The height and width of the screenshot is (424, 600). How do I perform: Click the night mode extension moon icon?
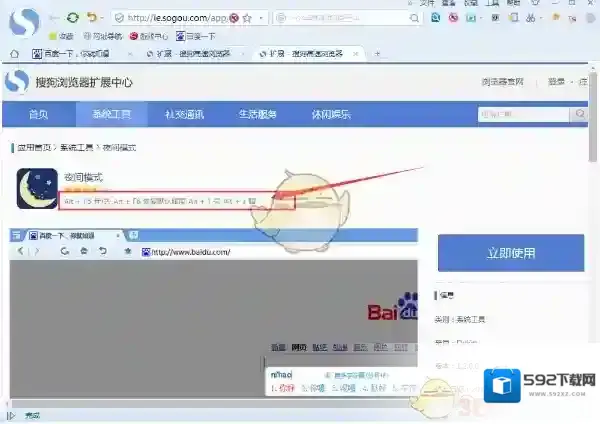(x=37, y=188)
